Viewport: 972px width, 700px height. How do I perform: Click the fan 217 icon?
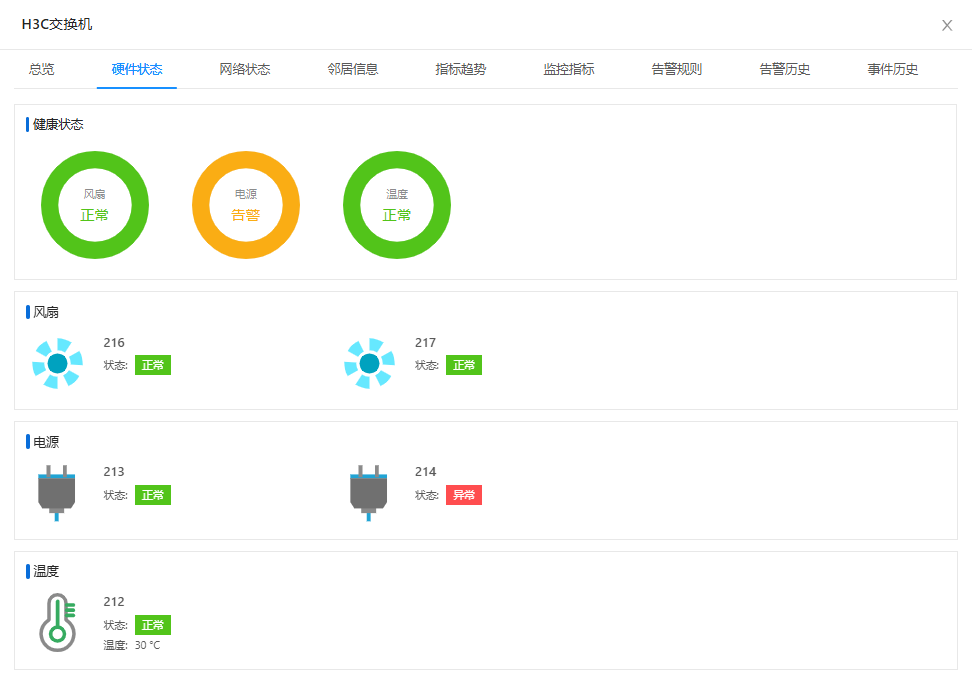pyautogui.click(x=369, y=363)
